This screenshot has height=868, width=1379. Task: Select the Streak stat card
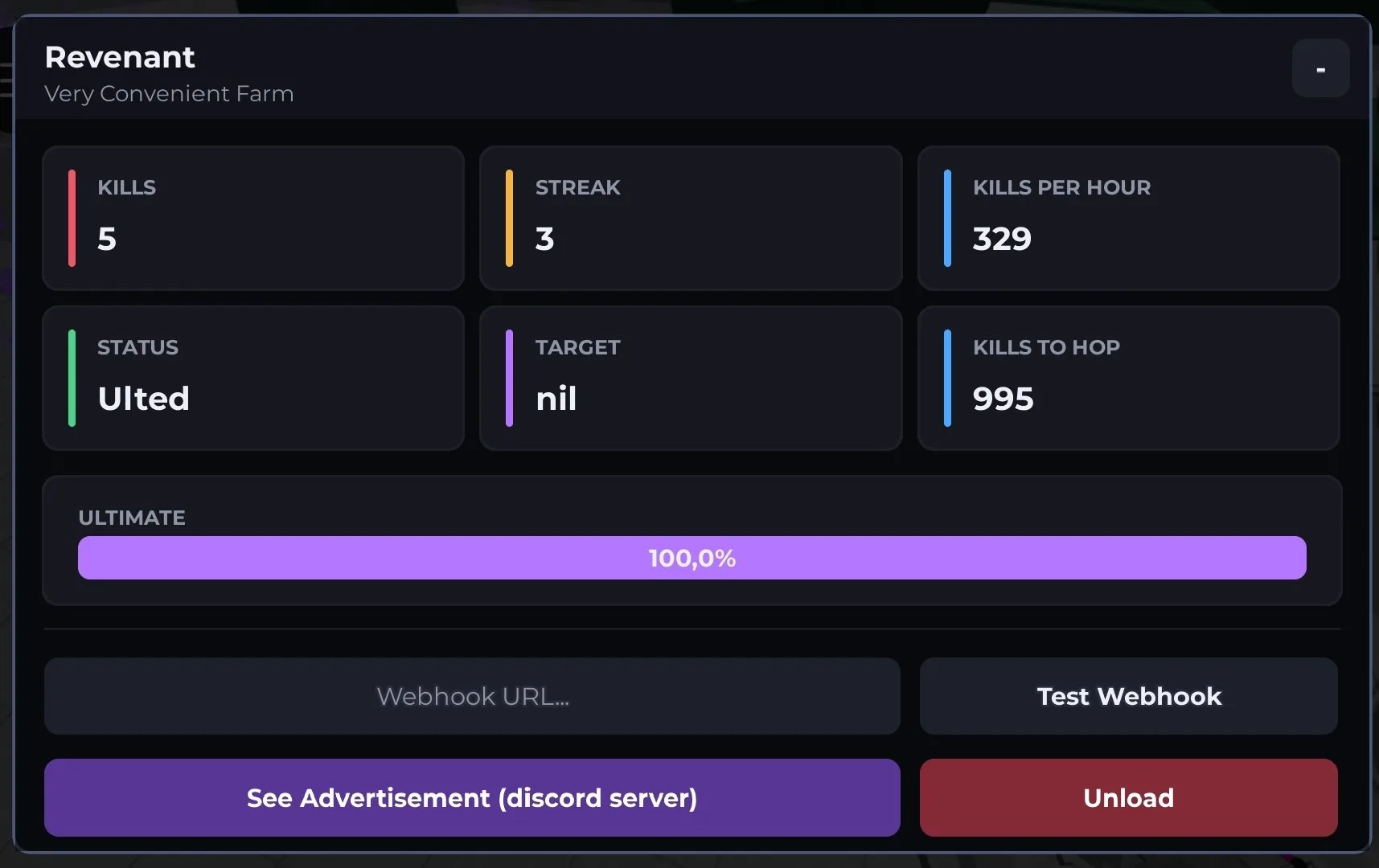pyautogui.click(x=691, y=218)
